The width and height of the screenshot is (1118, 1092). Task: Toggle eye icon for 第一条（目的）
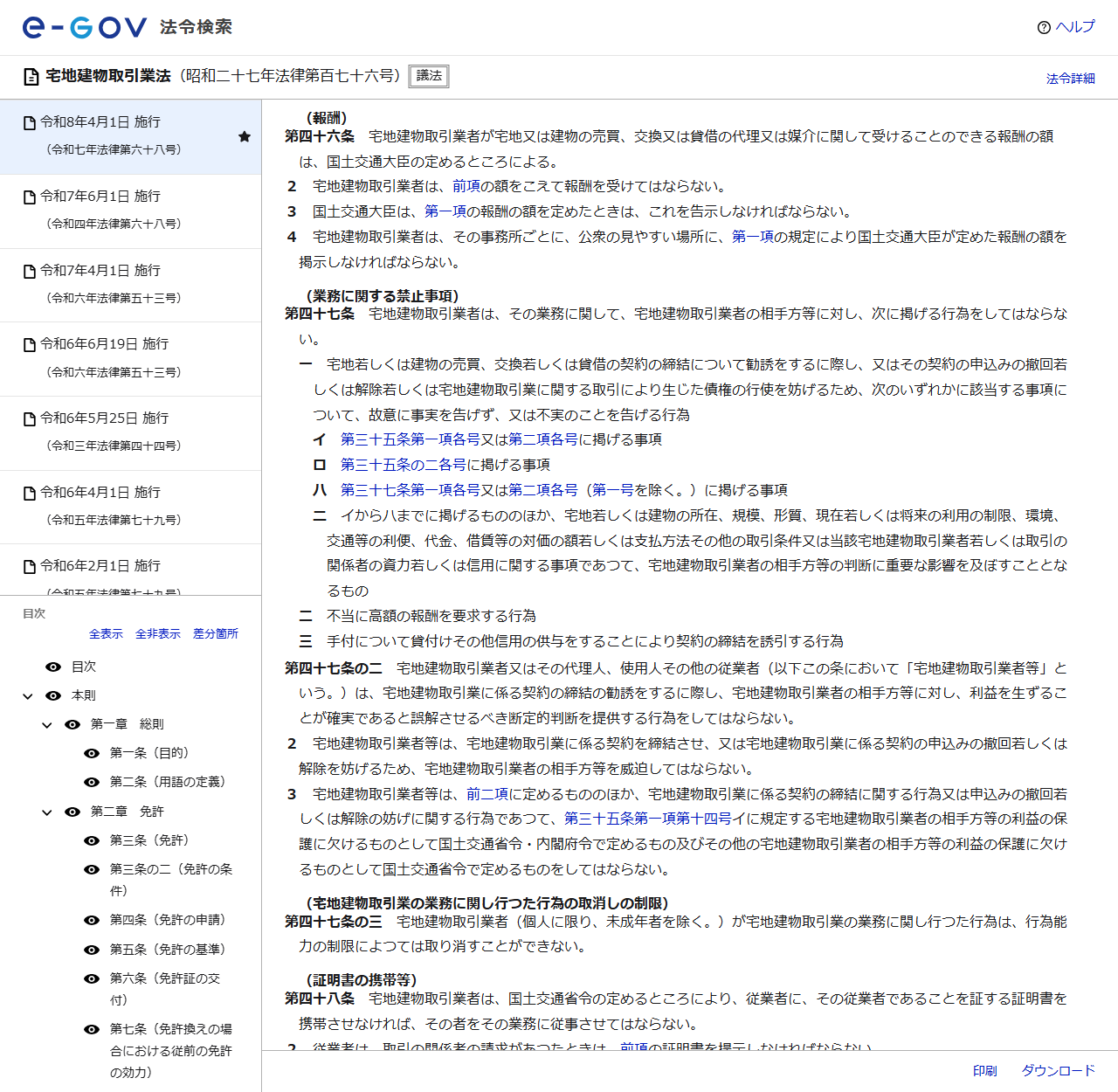coord(92,753)
